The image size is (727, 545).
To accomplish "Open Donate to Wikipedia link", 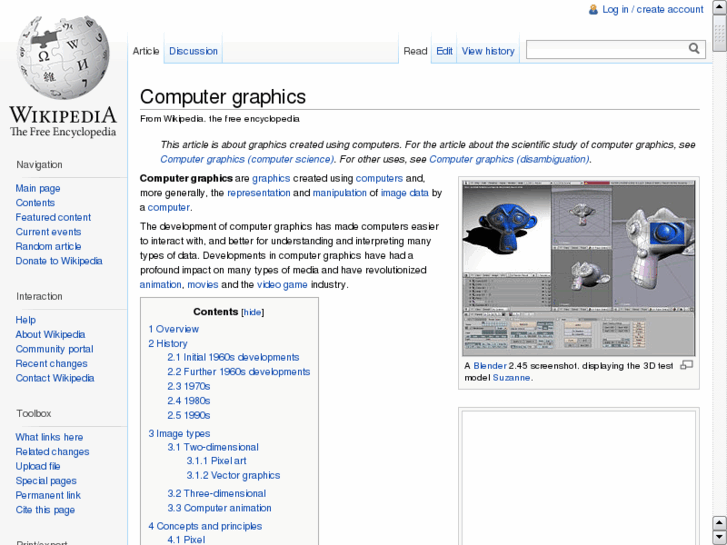I will click(59, 261).
